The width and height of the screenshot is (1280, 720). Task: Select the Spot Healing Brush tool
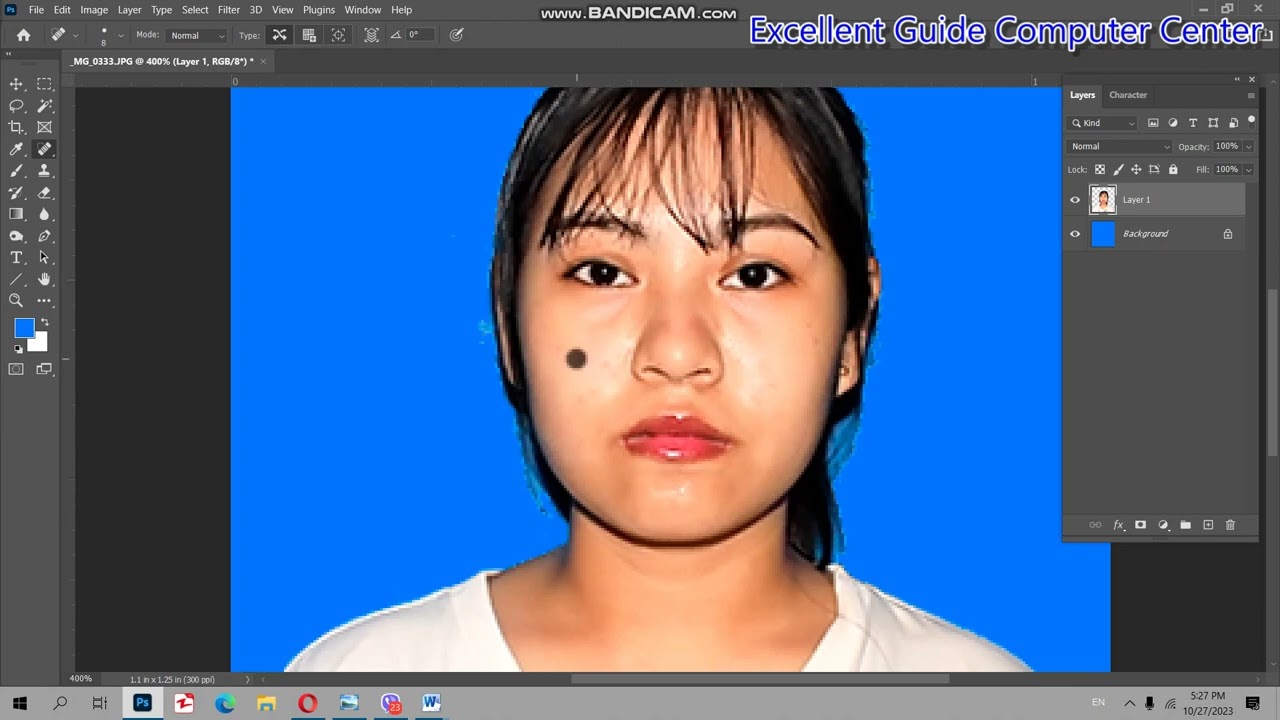coord(44,149)
